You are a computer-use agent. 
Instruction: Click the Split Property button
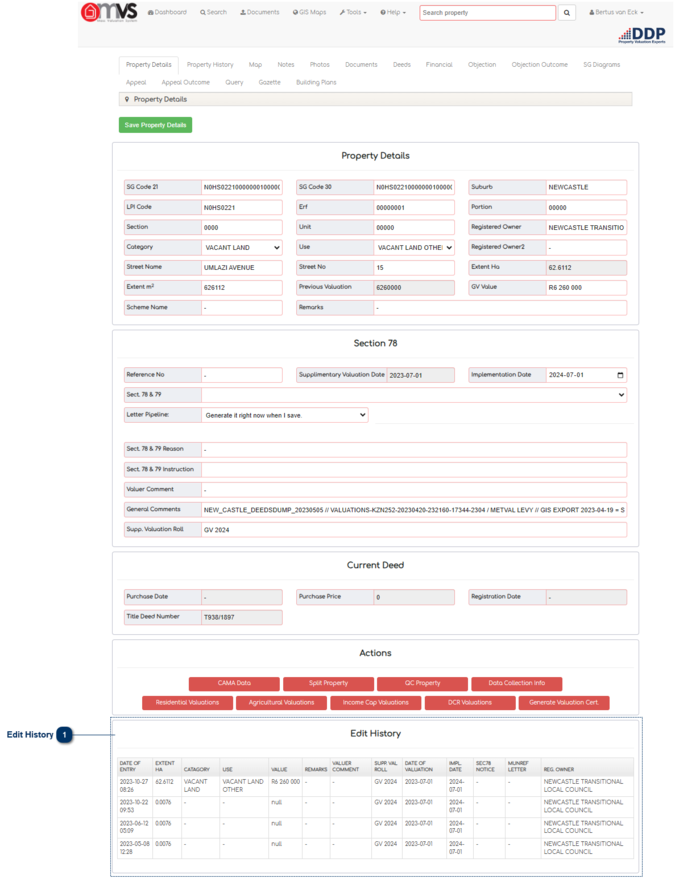[329, 684]
